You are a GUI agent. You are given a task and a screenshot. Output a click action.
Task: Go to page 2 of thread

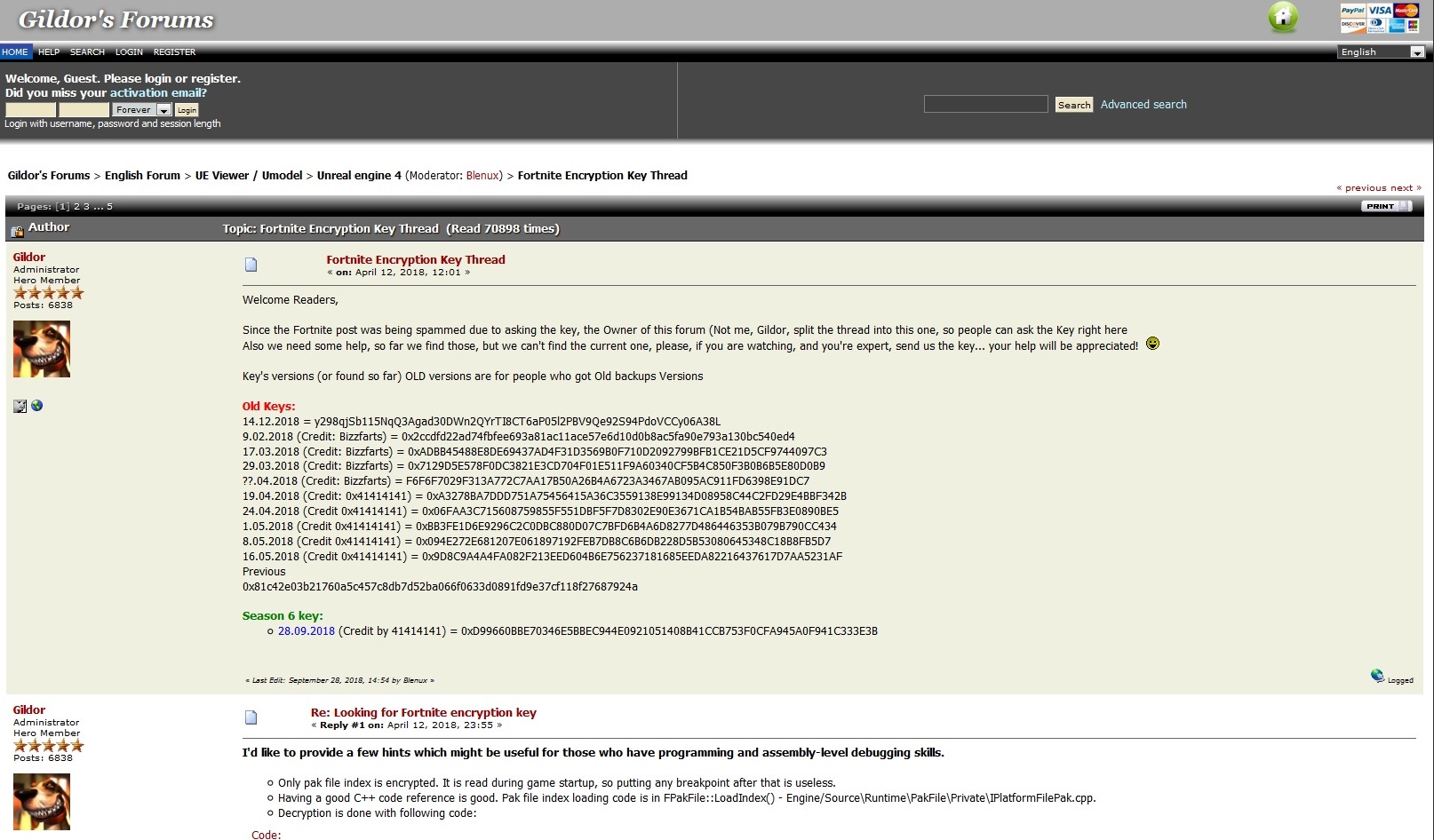click(x=76, y=206)
